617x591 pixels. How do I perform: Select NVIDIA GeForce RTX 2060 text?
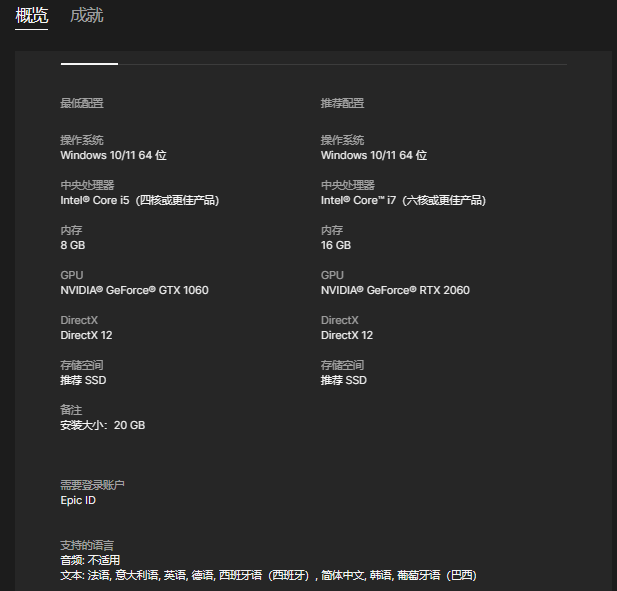(395, 290)
